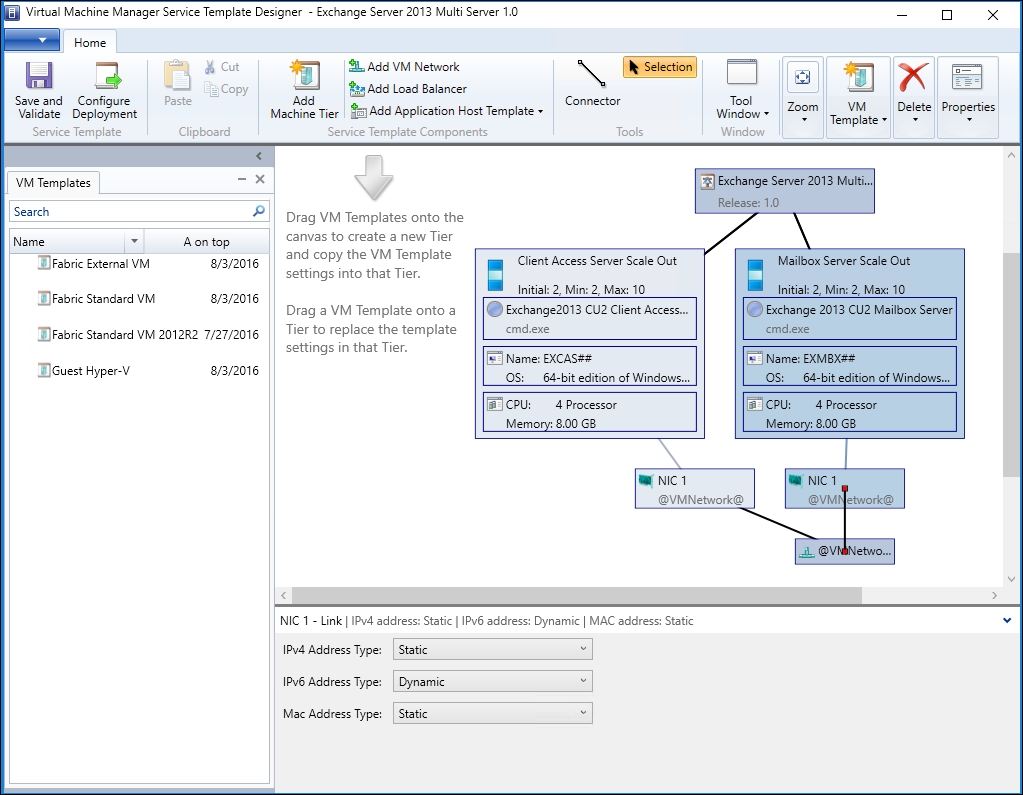Click the Save and Validate icon
Screen dimensions: 1023x795
point(39,78)
